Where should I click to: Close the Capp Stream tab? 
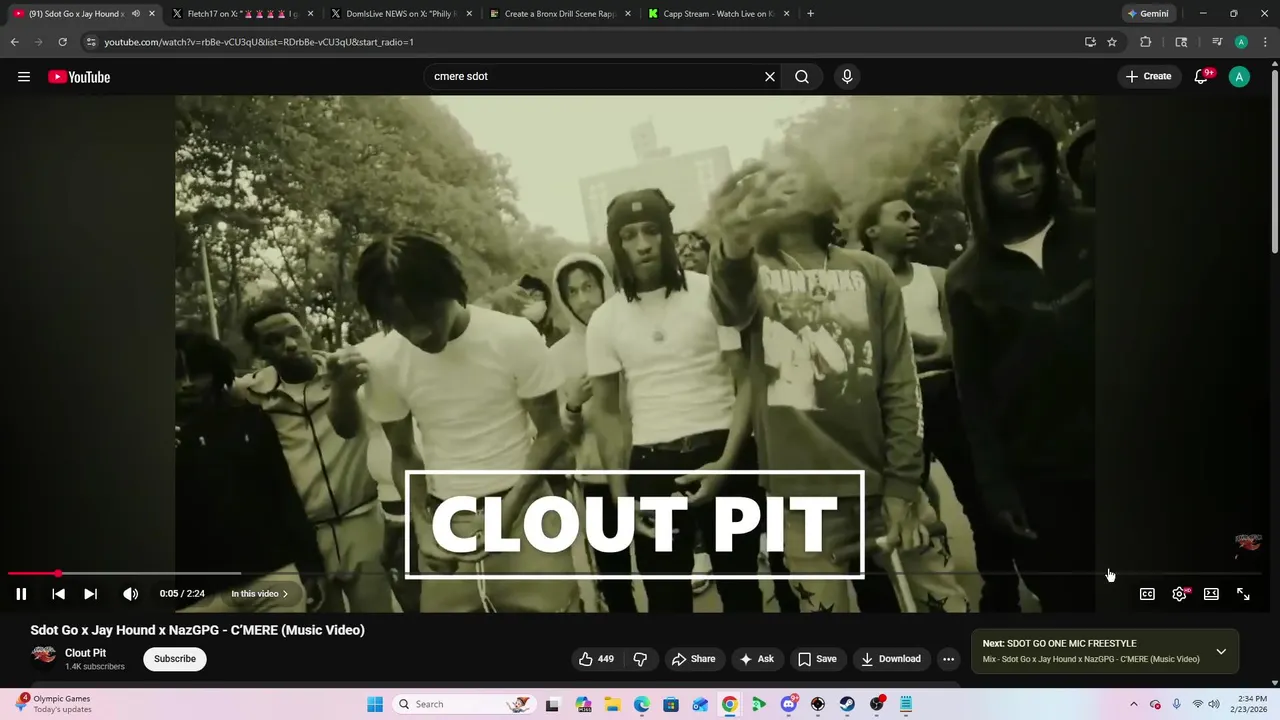(787, 14)
